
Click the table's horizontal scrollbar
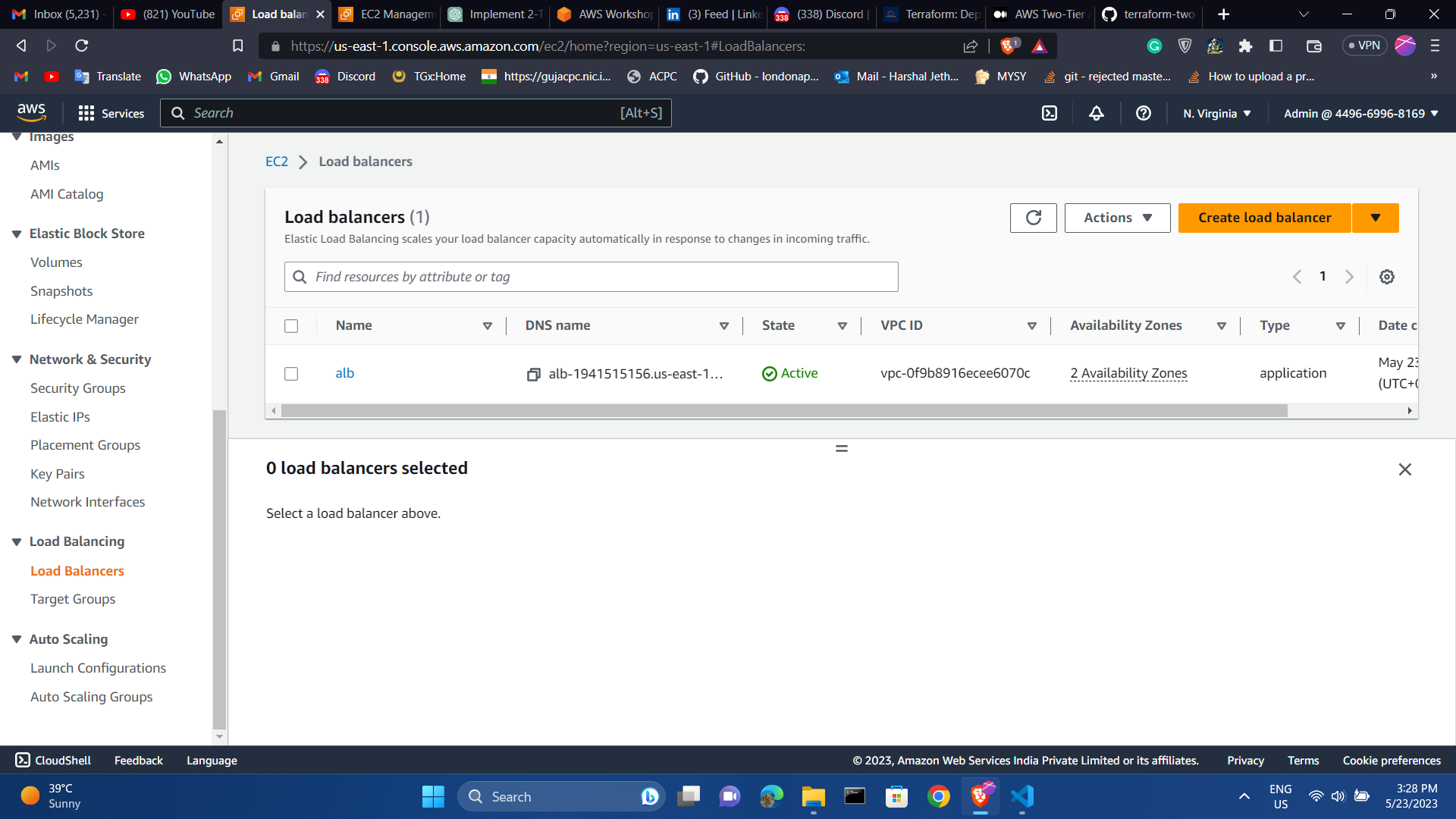tap(783, 411)
